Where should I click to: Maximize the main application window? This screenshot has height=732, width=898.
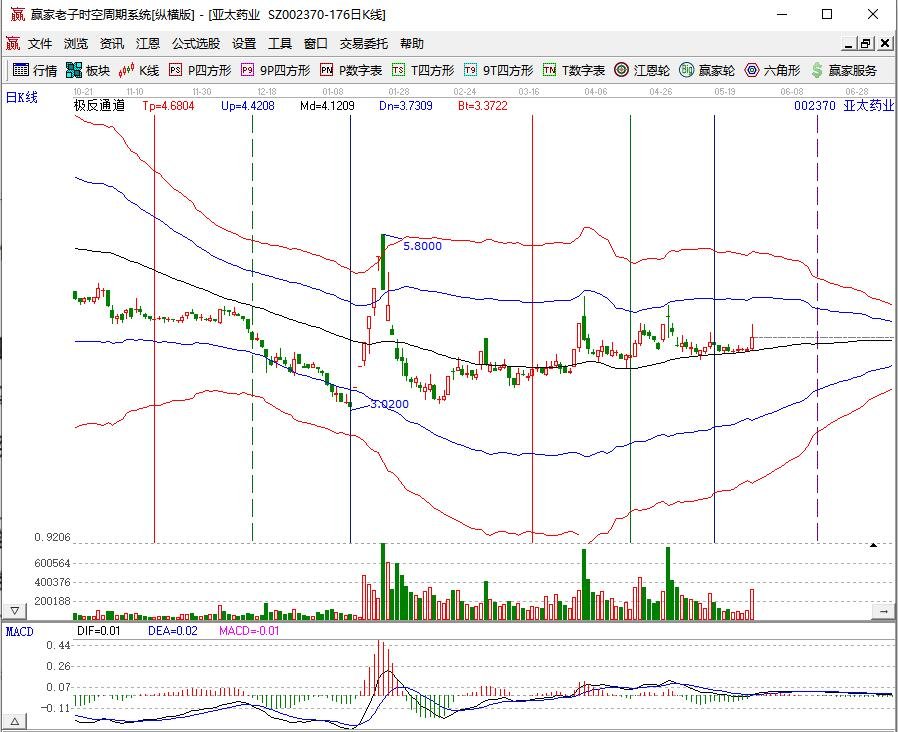click(x=827, y=14)
